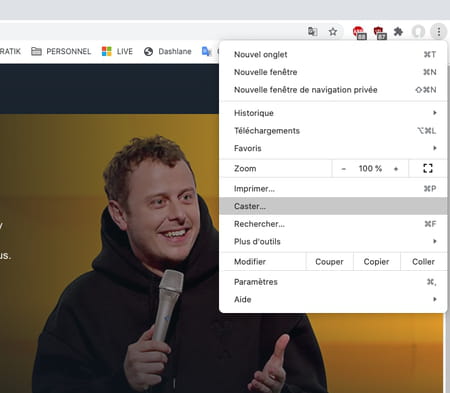The height and width of the screenshot is (393, 450).
Task: Open the Google Translate bookmark icon
Action: tap(207, 51)
